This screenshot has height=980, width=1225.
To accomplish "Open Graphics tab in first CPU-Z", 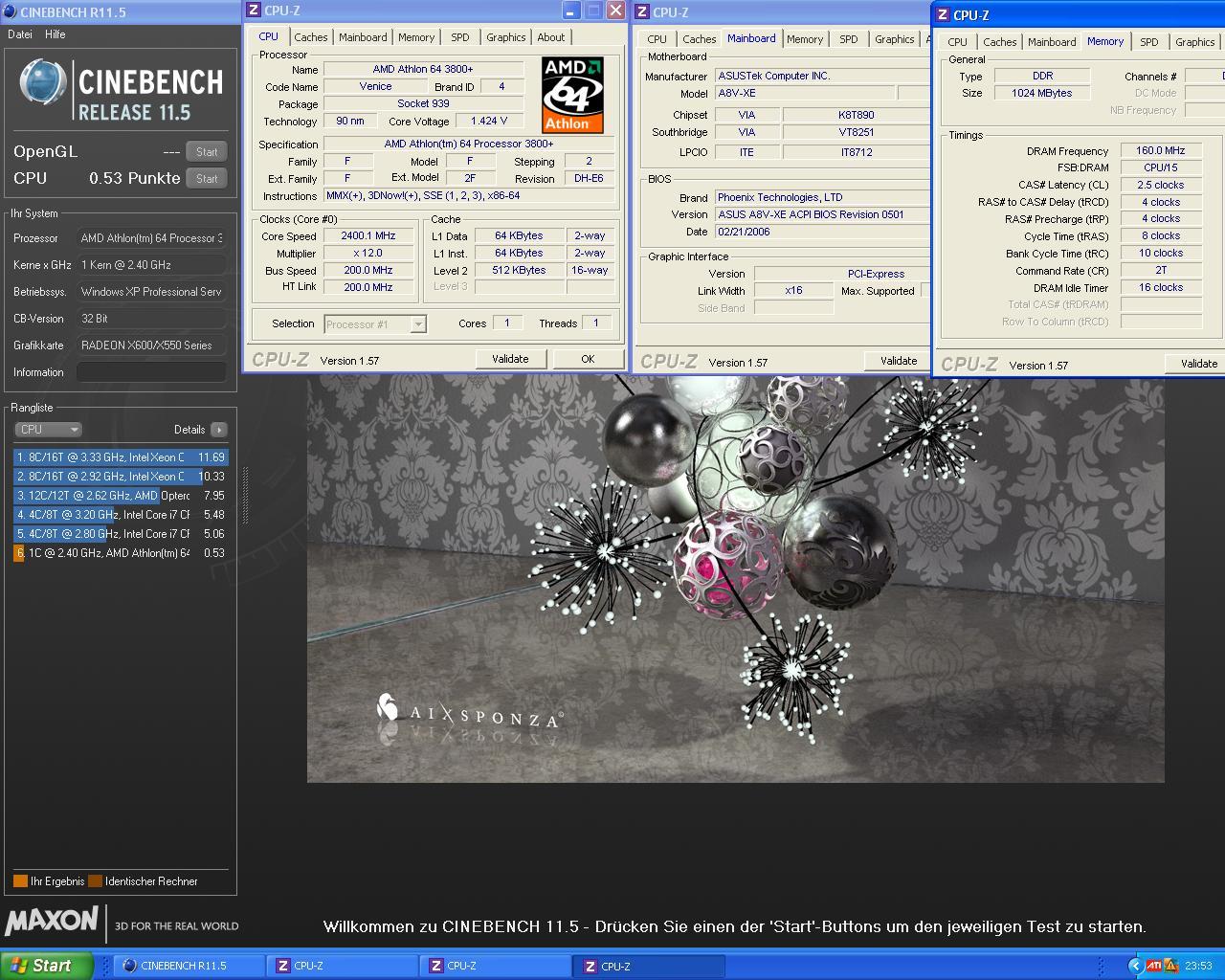I will click(x=505, y=37).
